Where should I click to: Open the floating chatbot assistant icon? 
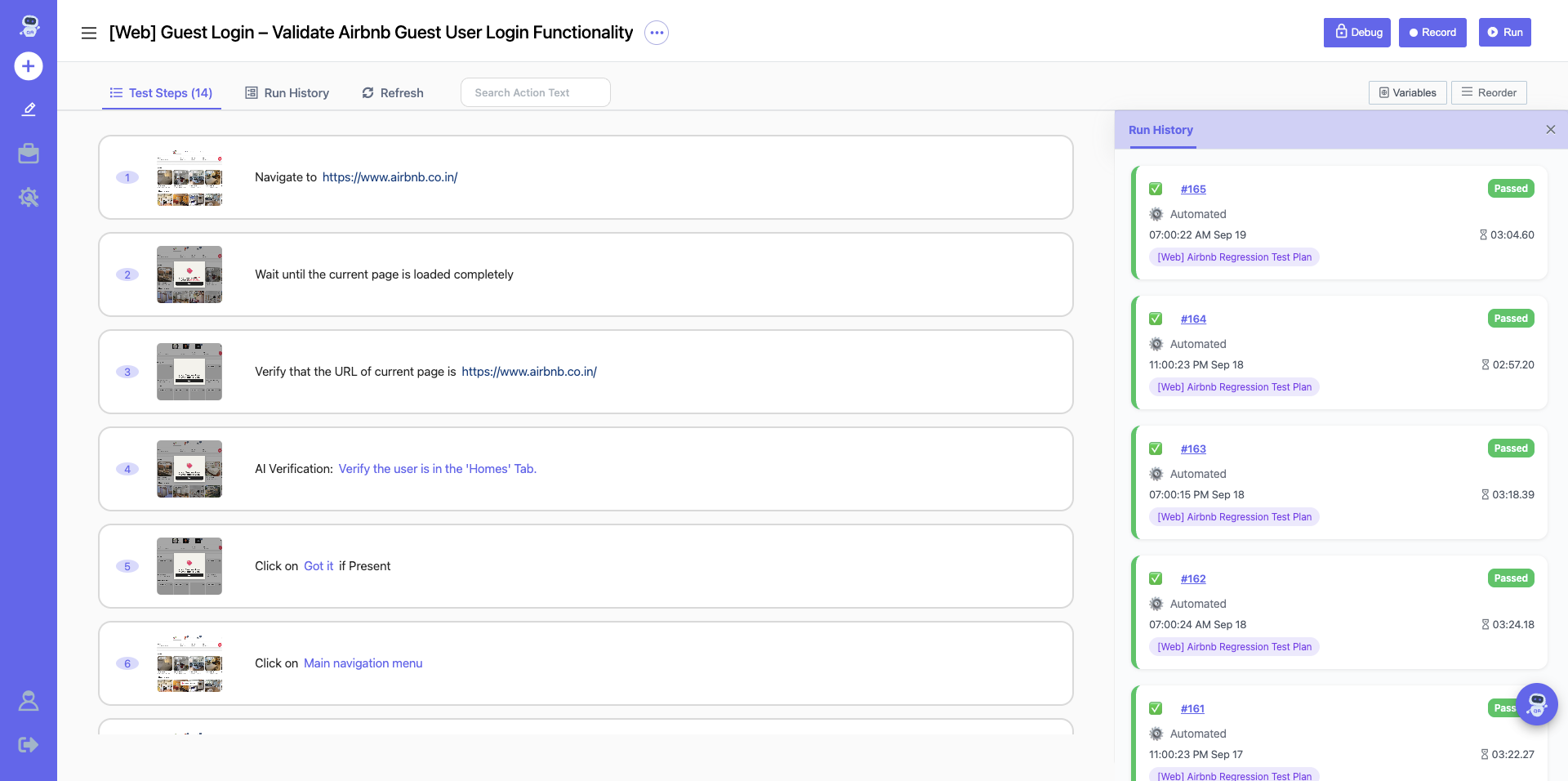(1536, 703)
